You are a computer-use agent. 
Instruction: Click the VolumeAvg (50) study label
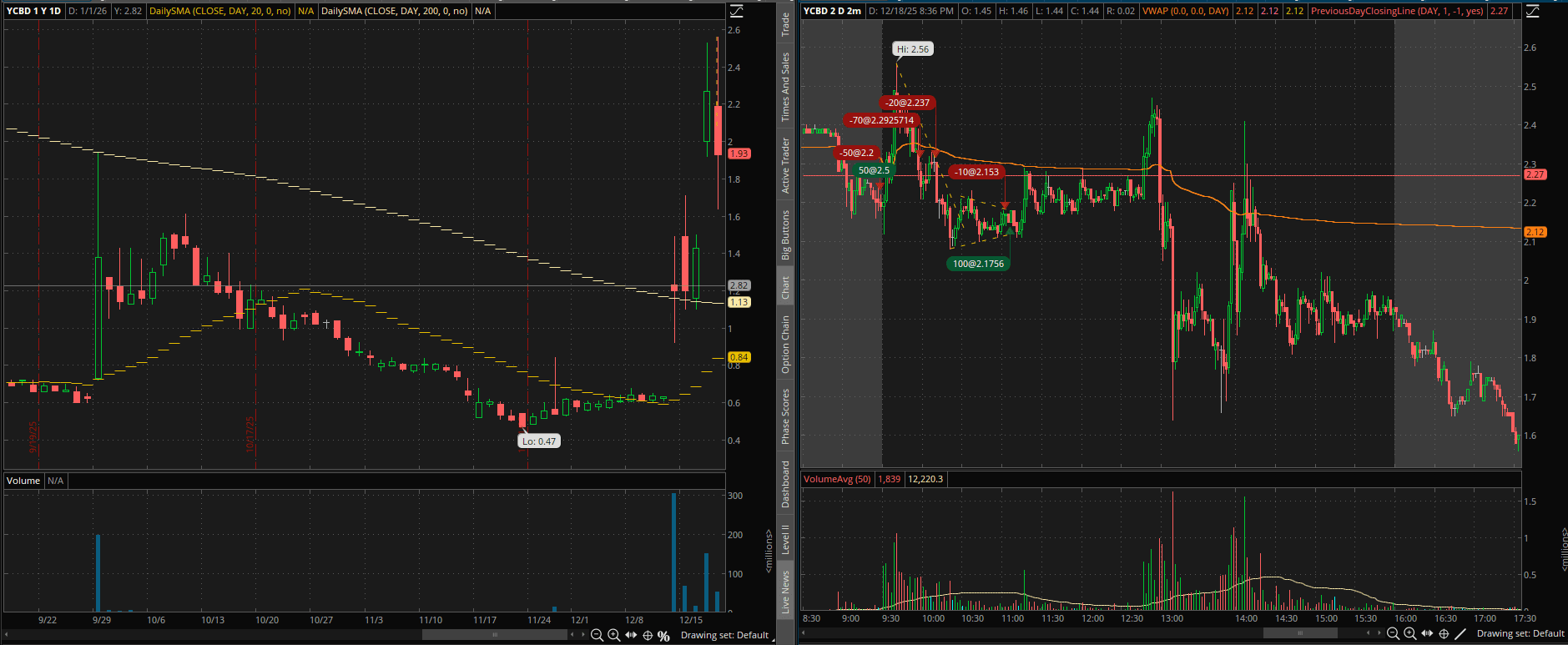837,479
